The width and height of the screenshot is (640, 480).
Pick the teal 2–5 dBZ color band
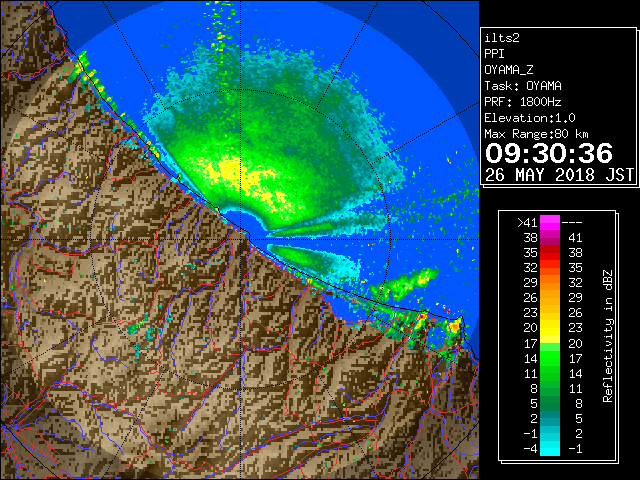click(550, 418)
